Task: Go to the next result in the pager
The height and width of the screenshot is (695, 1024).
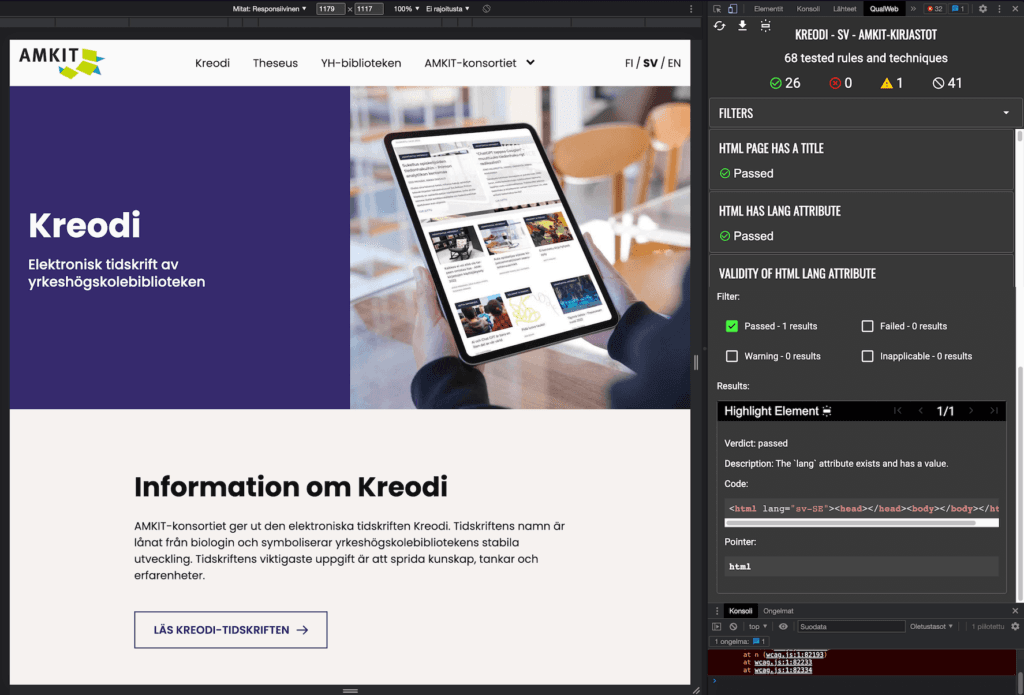Action: [x=970, y=411]
